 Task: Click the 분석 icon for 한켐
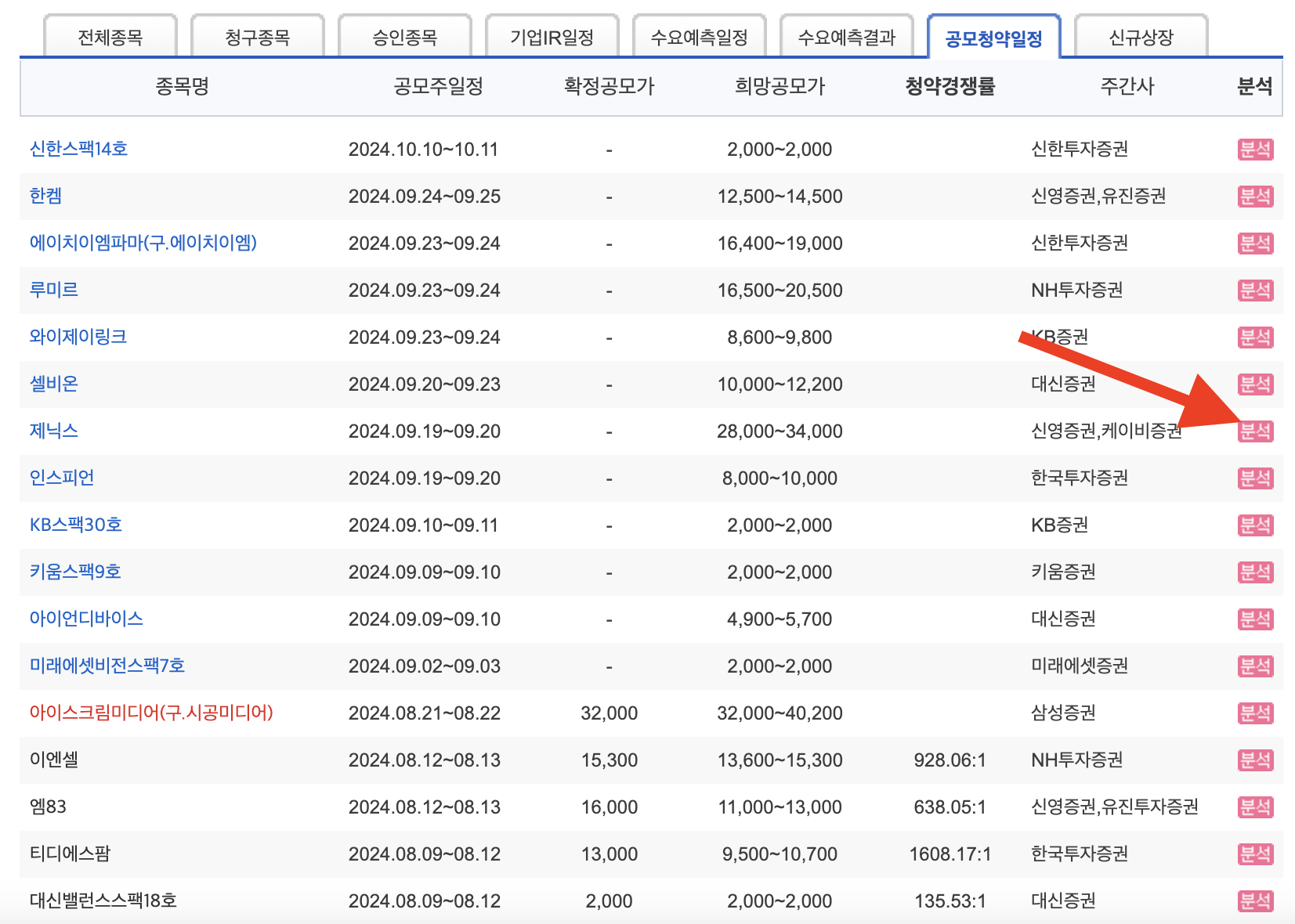pos(1255,197)
